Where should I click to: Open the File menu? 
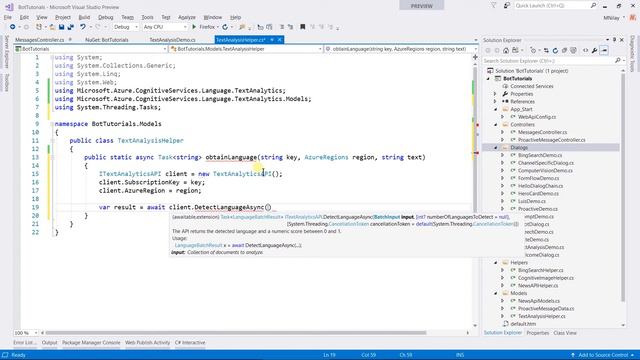(x=8, y=17)
